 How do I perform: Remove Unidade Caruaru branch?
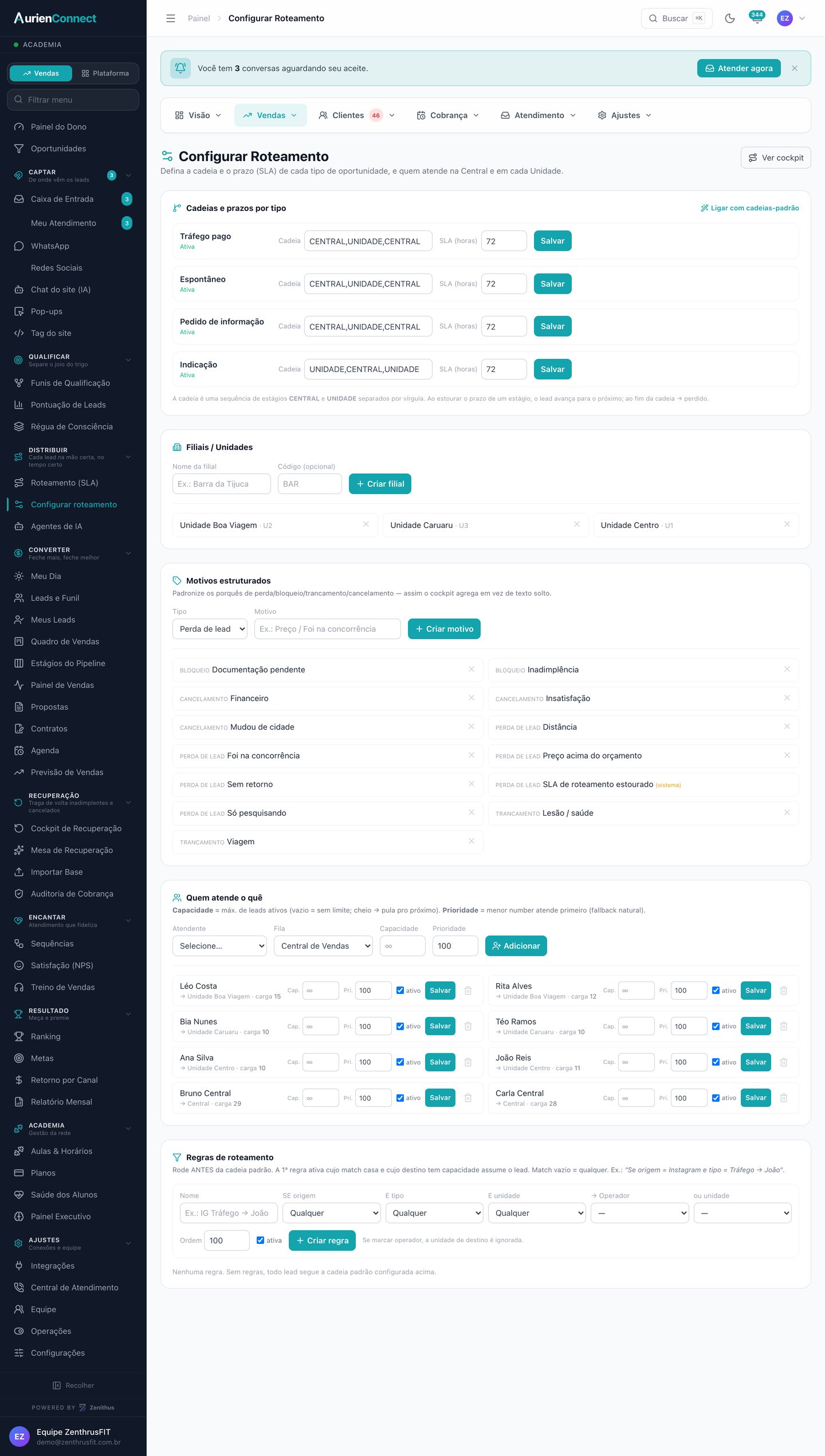click(577, 524)
